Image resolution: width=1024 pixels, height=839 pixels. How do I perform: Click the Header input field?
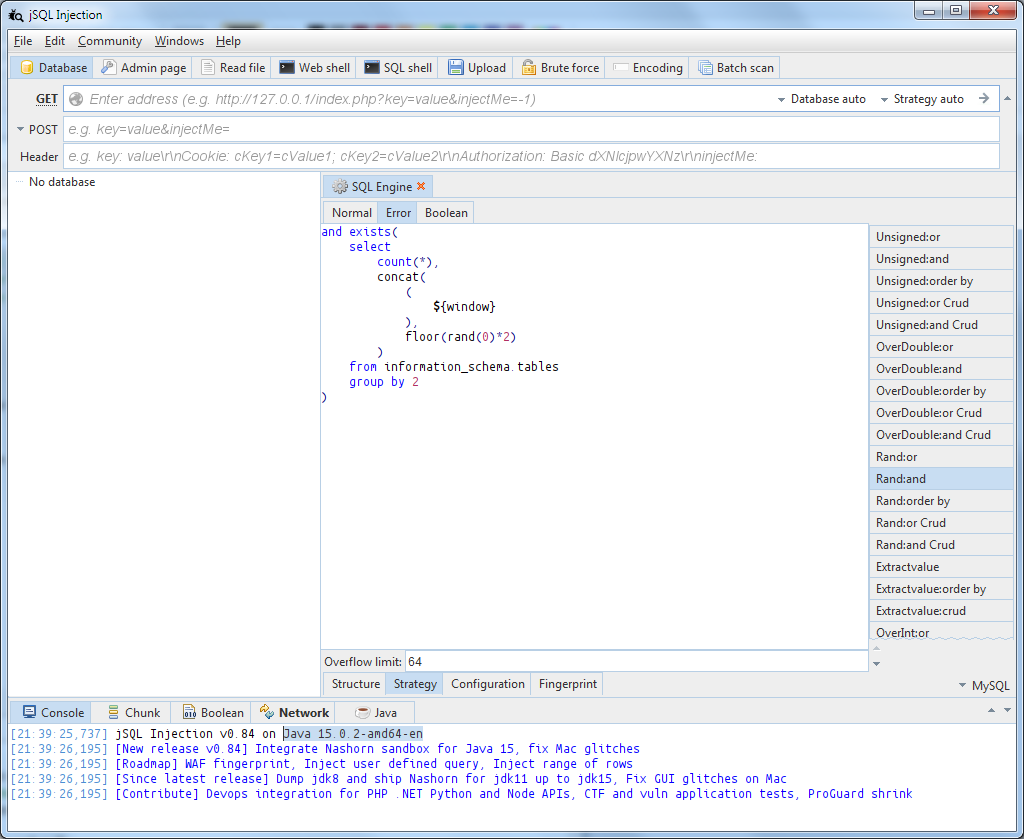(531, 157)
